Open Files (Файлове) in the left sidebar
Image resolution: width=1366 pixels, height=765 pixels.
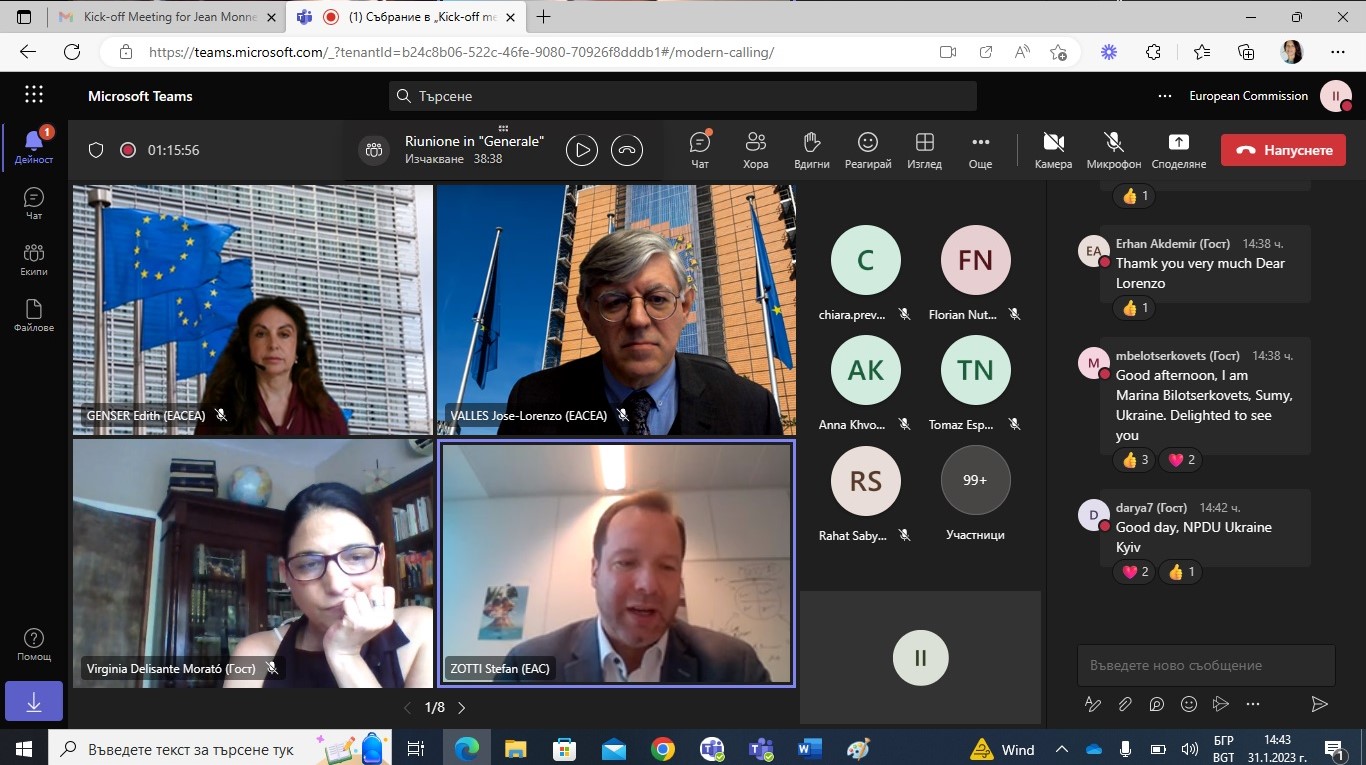(x=34, y=315)
